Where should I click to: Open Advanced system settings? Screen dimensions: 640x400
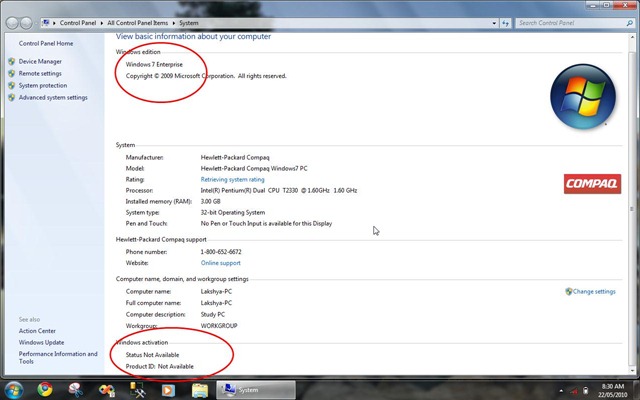(x=53, y=98)
